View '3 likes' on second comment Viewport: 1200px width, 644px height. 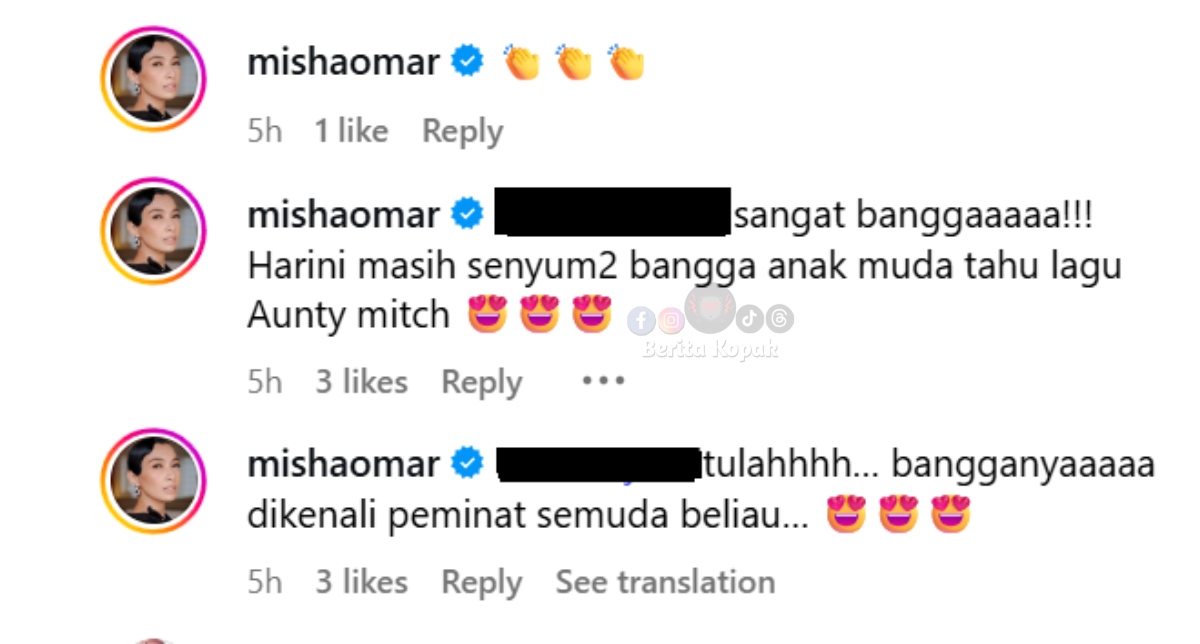pos(361,382)
